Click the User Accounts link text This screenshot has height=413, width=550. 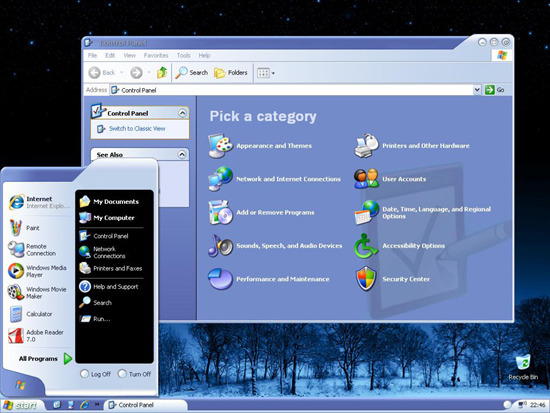(x=404, y=179)
